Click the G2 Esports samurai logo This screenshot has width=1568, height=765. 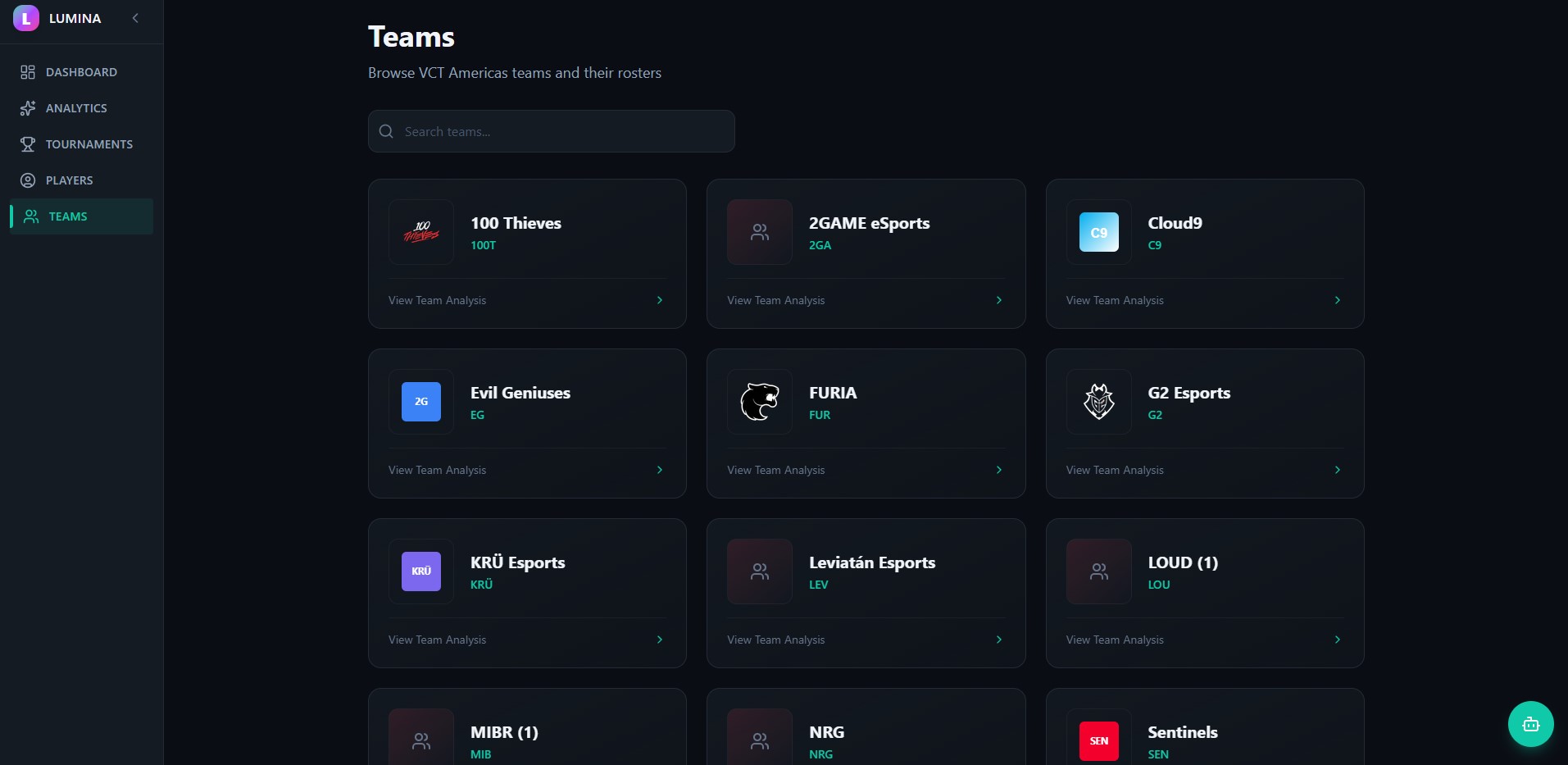pyautogui.click(x=1099, y=402)
